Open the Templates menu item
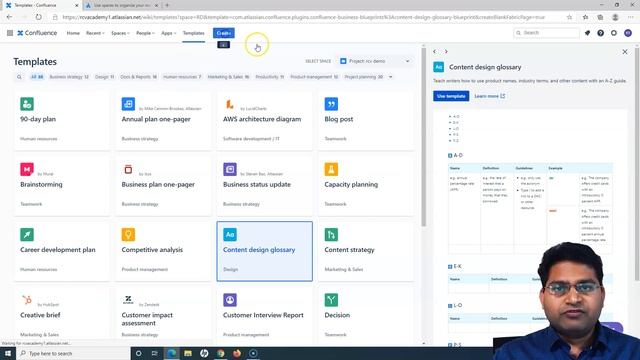 click(193, 33)
